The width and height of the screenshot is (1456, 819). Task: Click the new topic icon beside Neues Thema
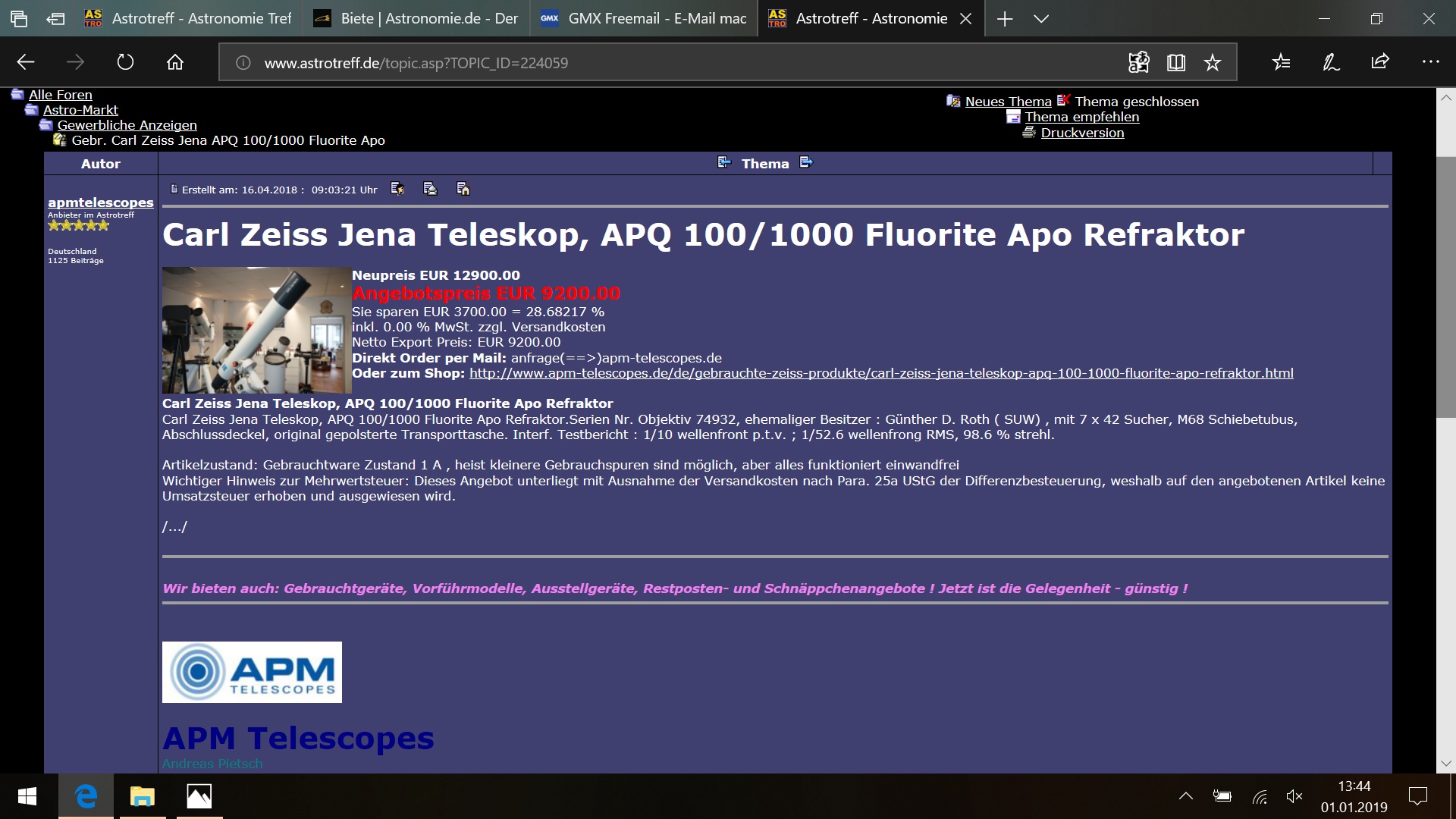click(953, 101)
